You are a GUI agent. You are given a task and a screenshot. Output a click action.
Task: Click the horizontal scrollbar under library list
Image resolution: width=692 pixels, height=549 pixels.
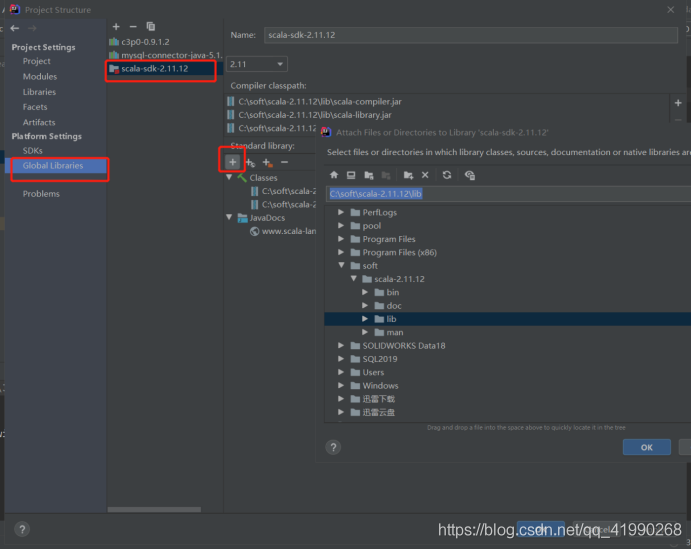[154, 509]
